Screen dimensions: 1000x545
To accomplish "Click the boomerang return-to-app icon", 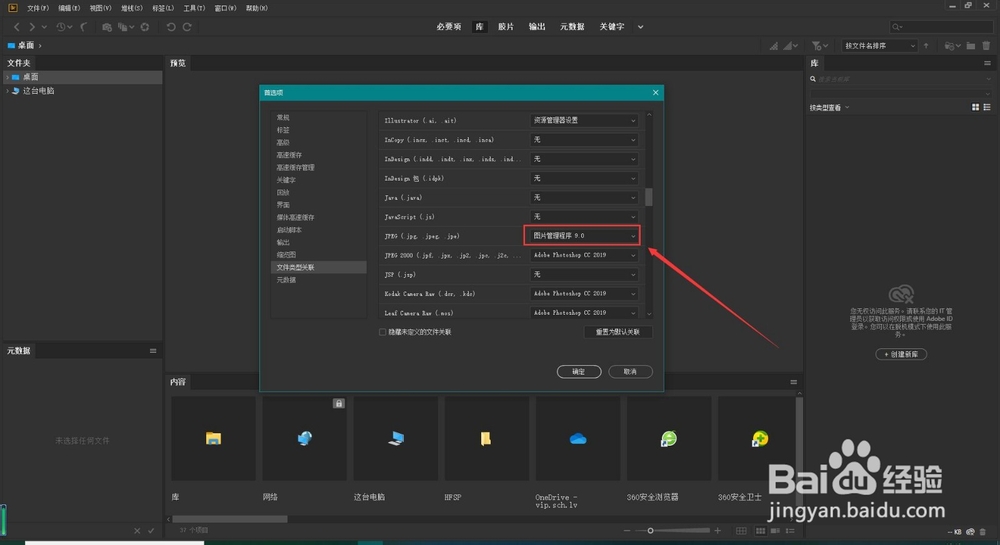I will [x=84, y=27].
